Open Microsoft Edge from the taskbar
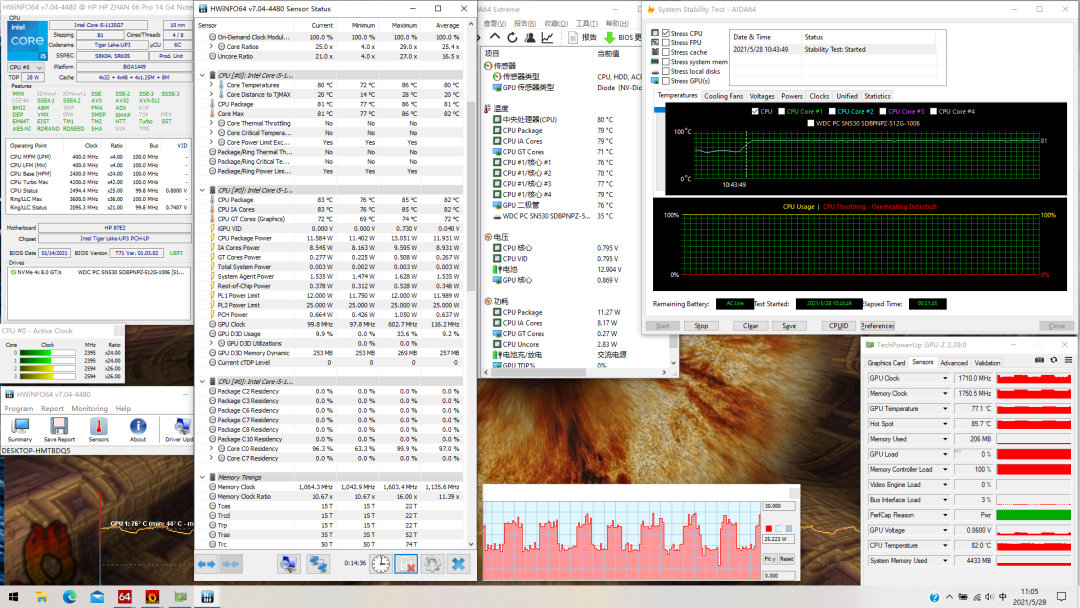Screen dimensions: 1080x608 click(x=70, y=597)
